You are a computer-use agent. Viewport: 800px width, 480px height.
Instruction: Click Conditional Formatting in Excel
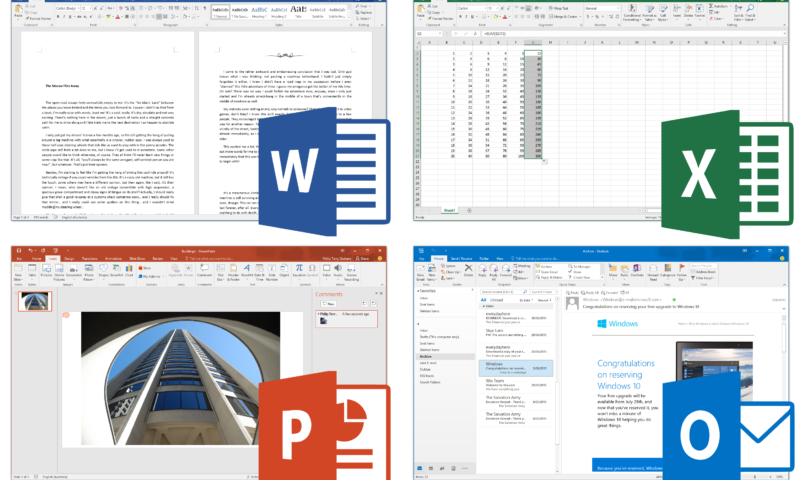[x=632, y=13]
